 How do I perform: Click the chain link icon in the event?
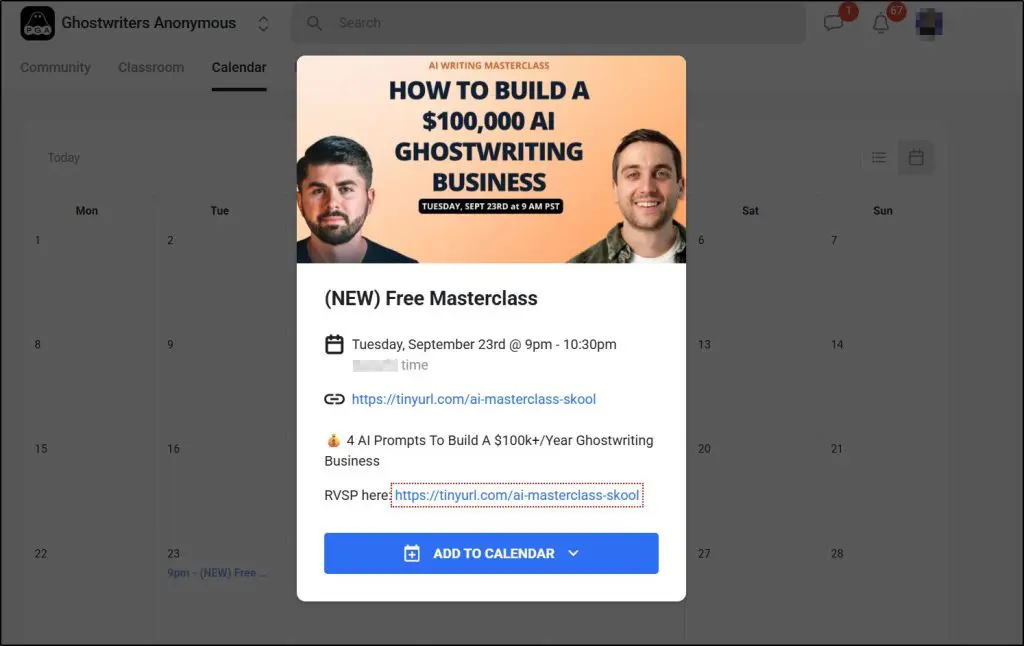click(x=334, y=399)
